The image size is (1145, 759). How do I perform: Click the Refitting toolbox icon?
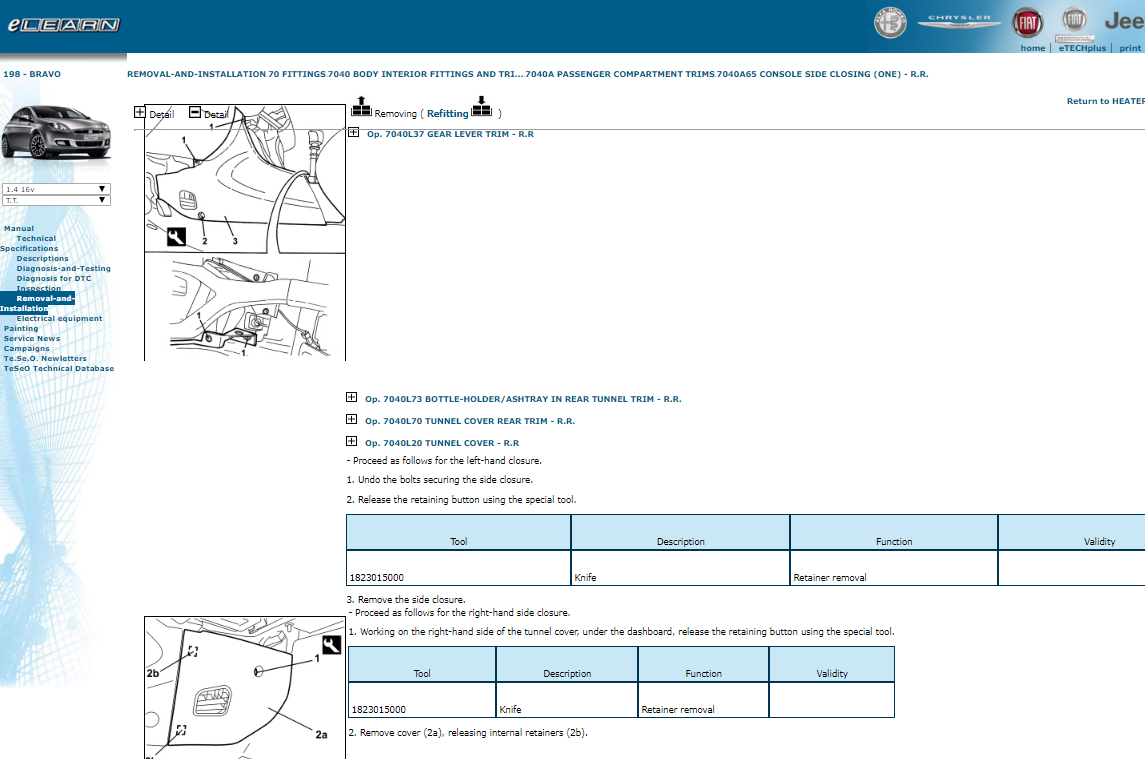click(482, 107)
